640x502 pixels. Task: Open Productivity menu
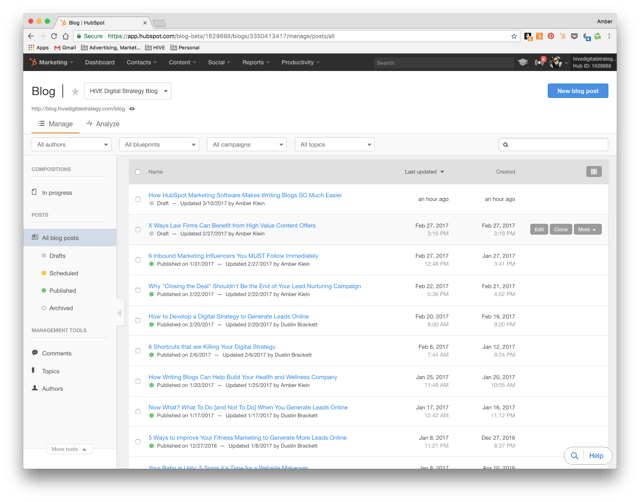(x=300, y=62)
